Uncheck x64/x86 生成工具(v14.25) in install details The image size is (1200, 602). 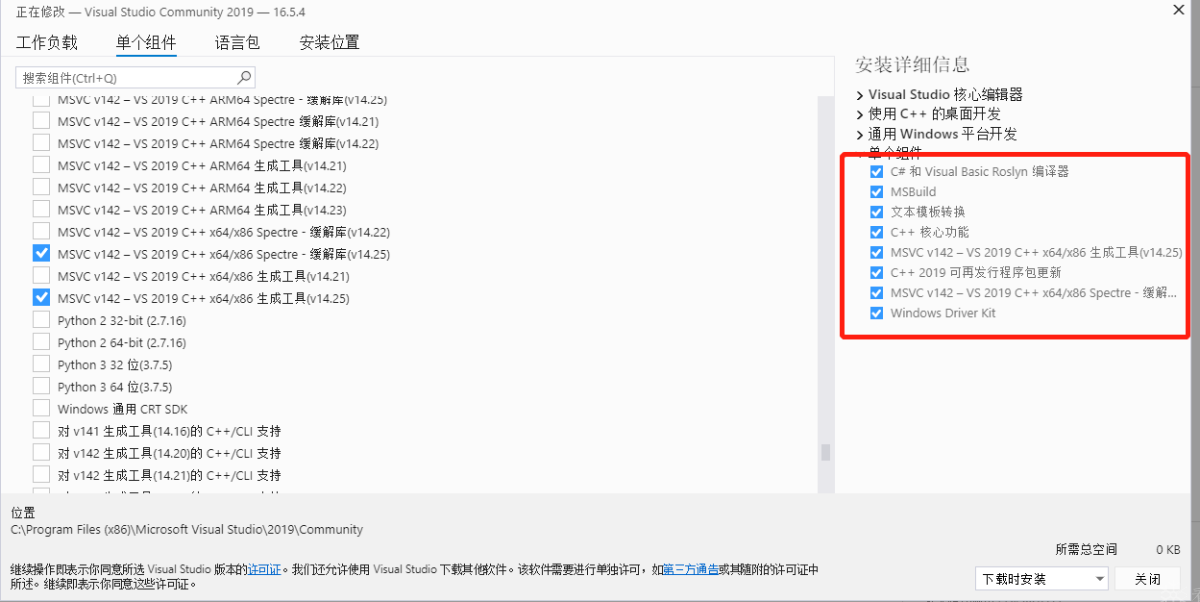(x=877, y=252)
